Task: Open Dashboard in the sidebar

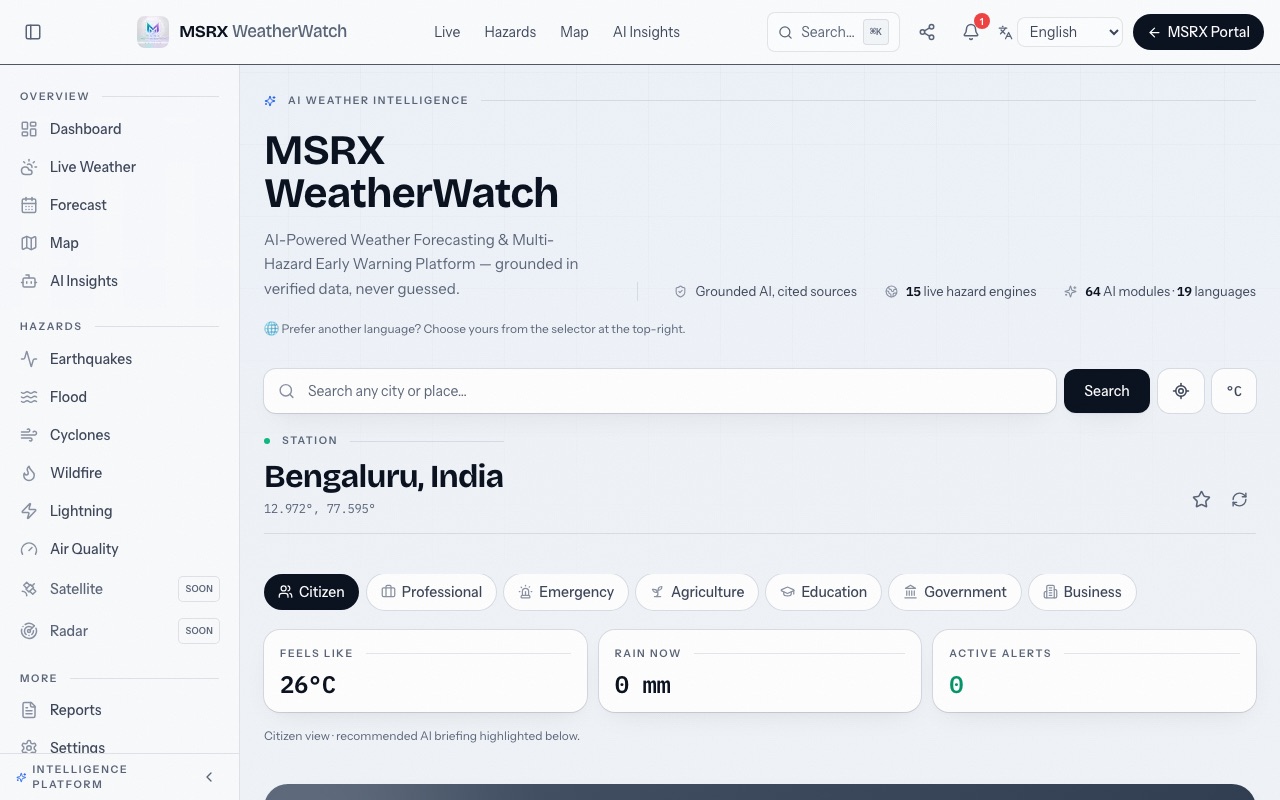Action: click(120, 129)
